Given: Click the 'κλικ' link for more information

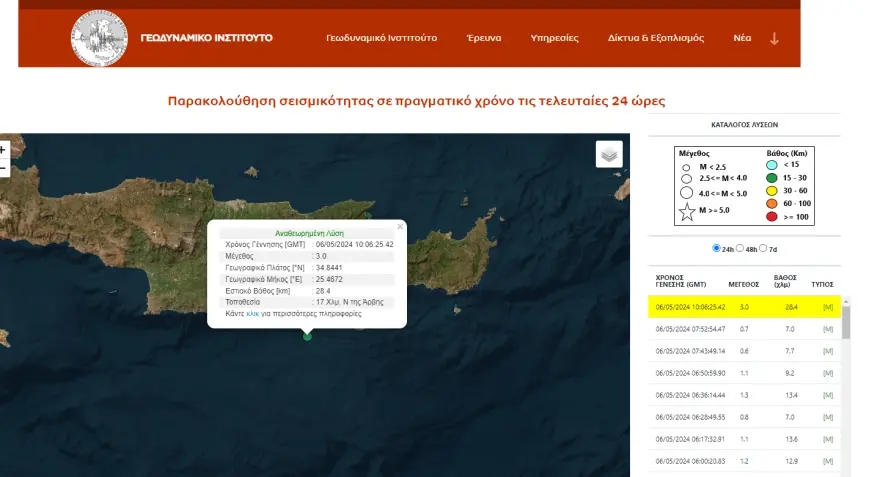Looking at the screenshot, I should click(252, 314).
